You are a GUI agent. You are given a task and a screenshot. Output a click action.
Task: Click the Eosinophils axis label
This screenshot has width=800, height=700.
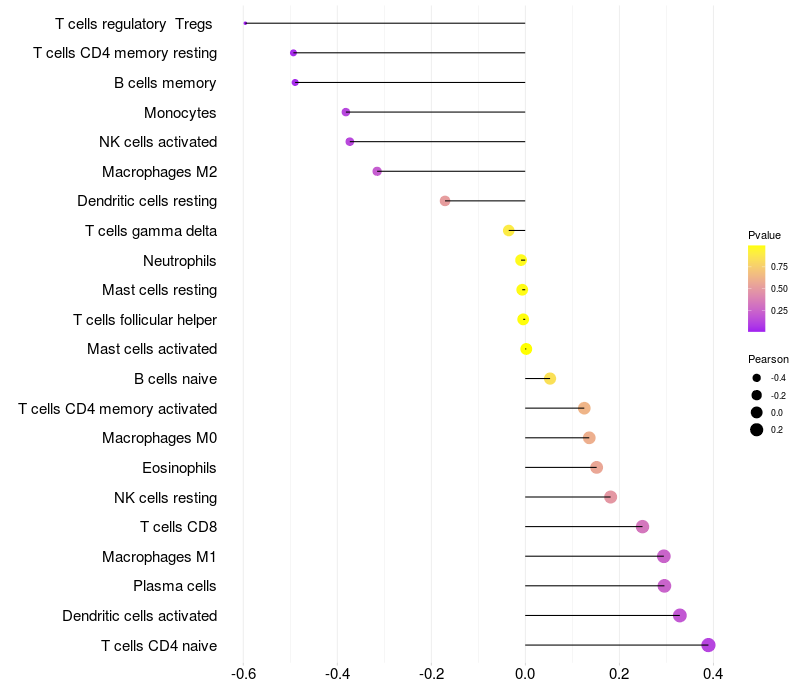(179, 468)
